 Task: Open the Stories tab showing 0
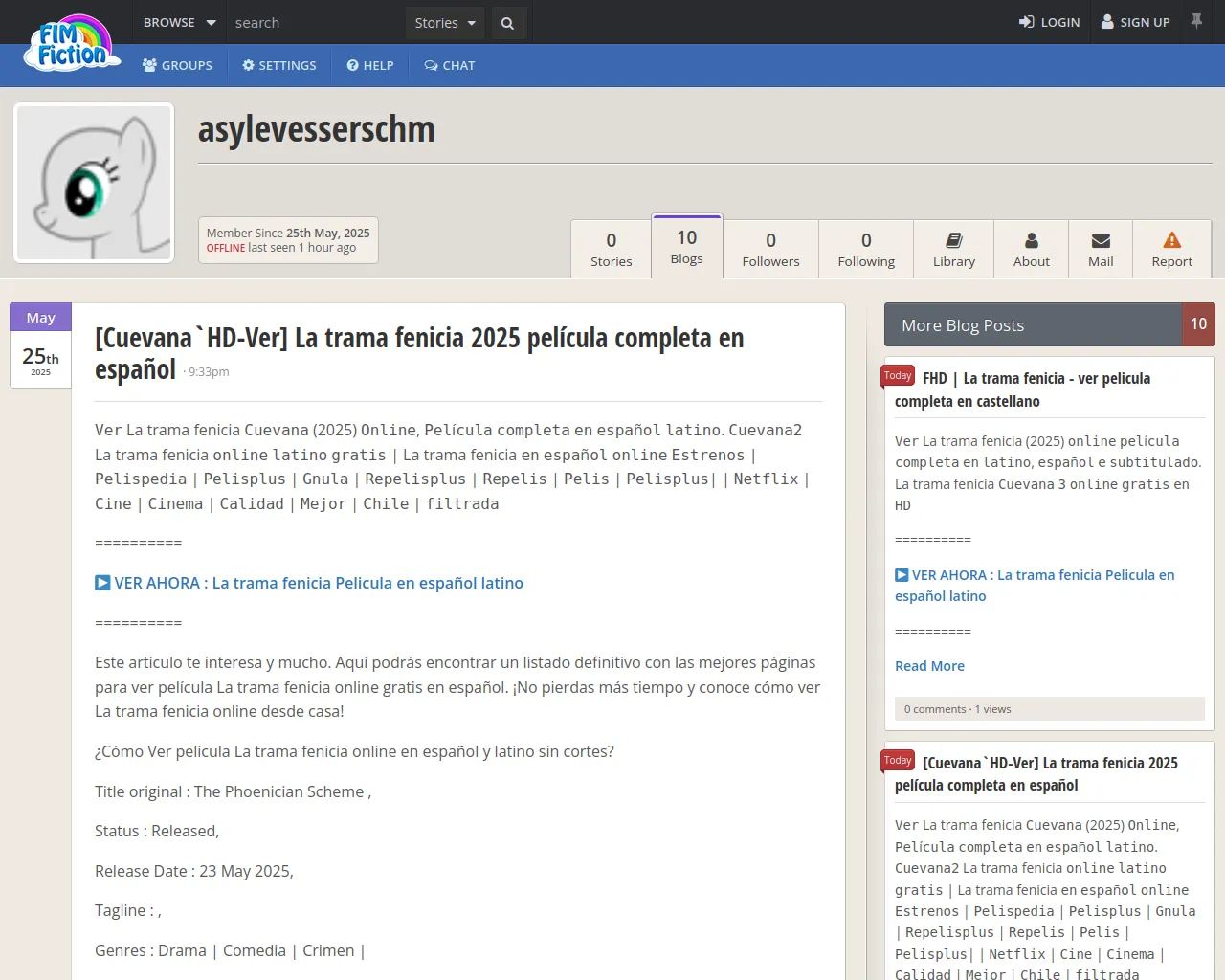tap(612, 249)
